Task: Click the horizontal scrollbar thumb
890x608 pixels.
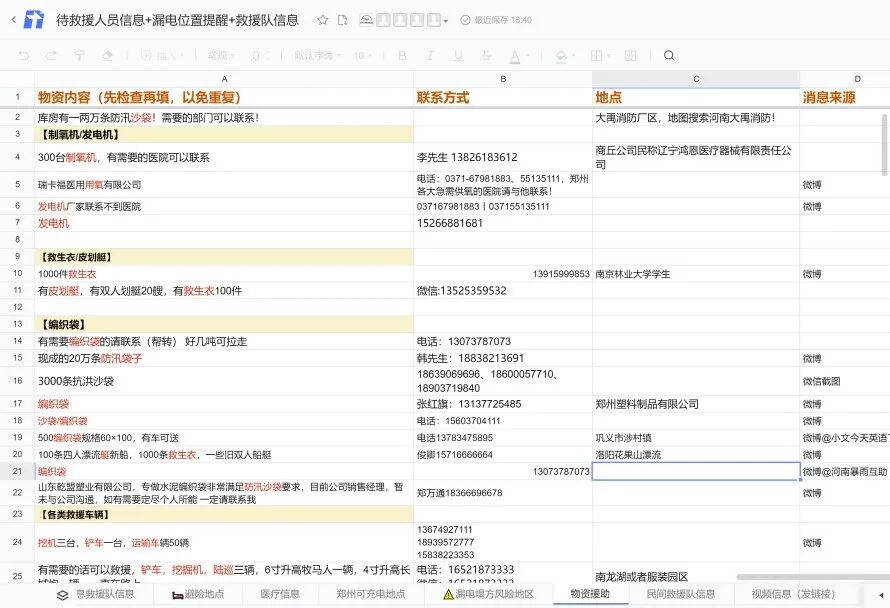Action: coord(812,577)
